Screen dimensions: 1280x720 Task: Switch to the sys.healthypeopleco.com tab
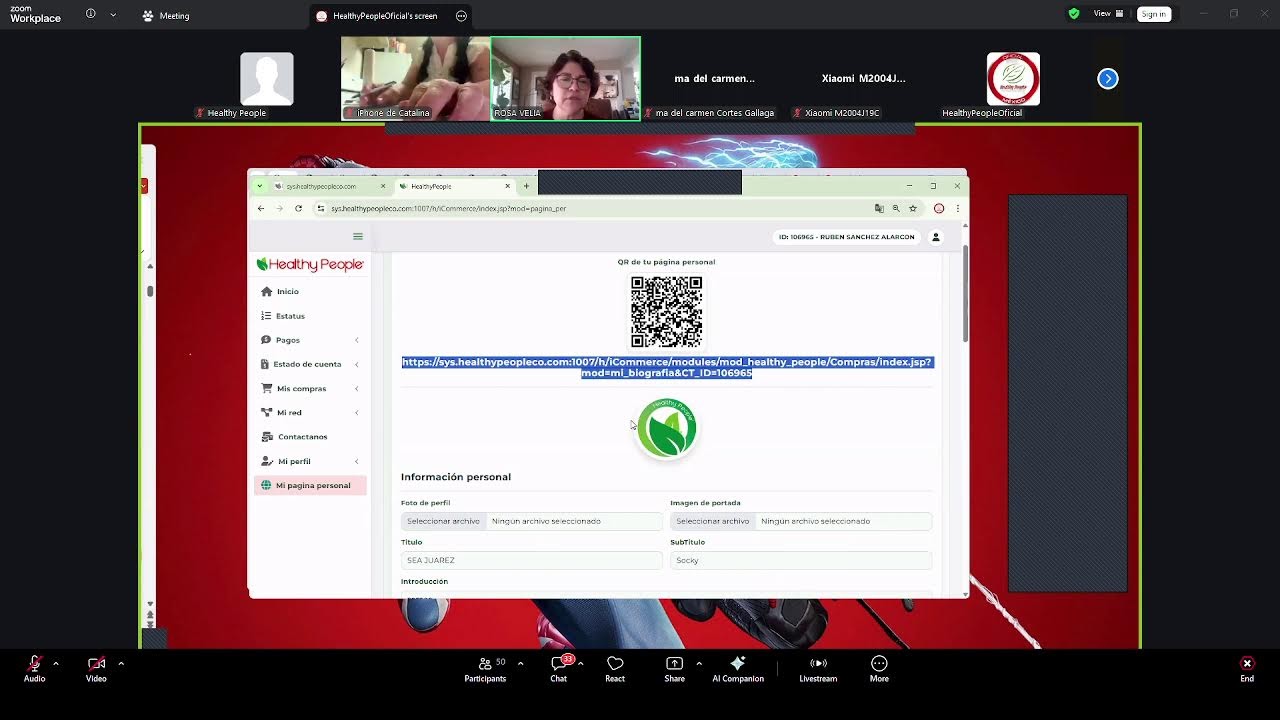[330, 186]
